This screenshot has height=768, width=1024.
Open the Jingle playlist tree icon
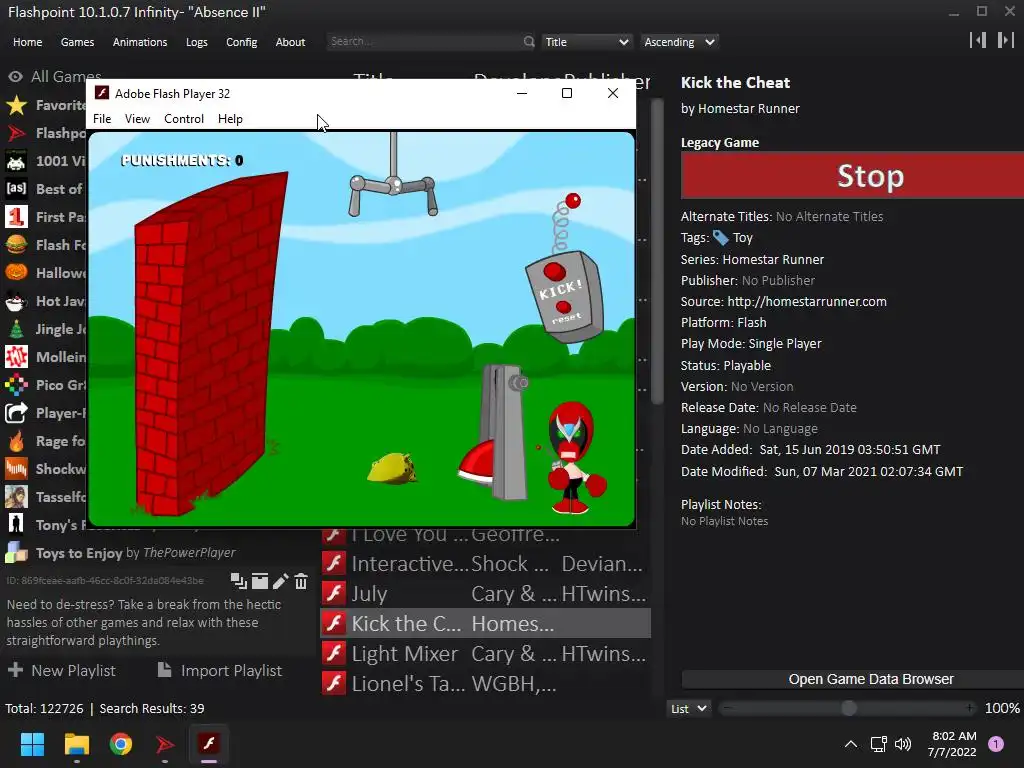16,329
